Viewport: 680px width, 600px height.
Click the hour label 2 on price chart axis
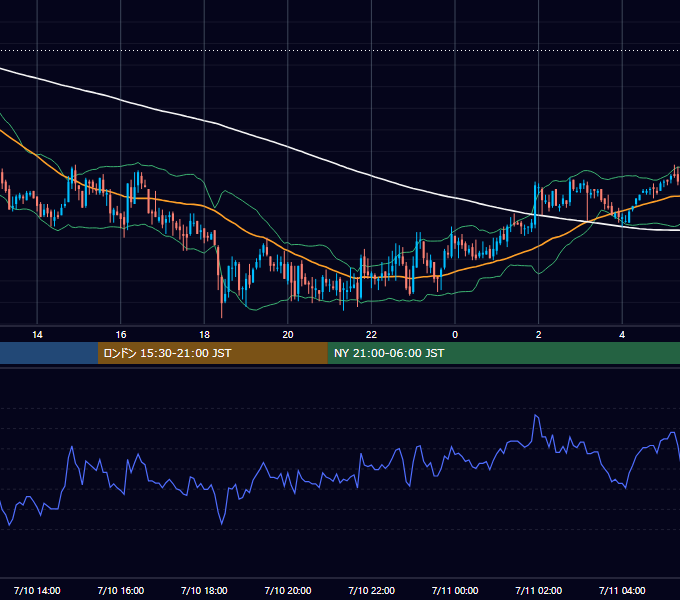point(539,335)
